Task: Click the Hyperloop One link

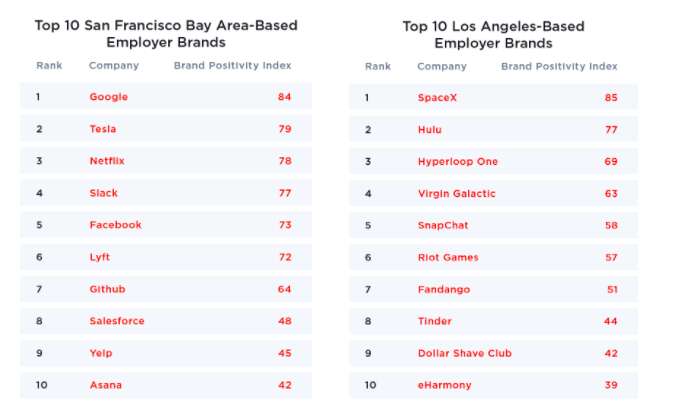Action: 457,161
